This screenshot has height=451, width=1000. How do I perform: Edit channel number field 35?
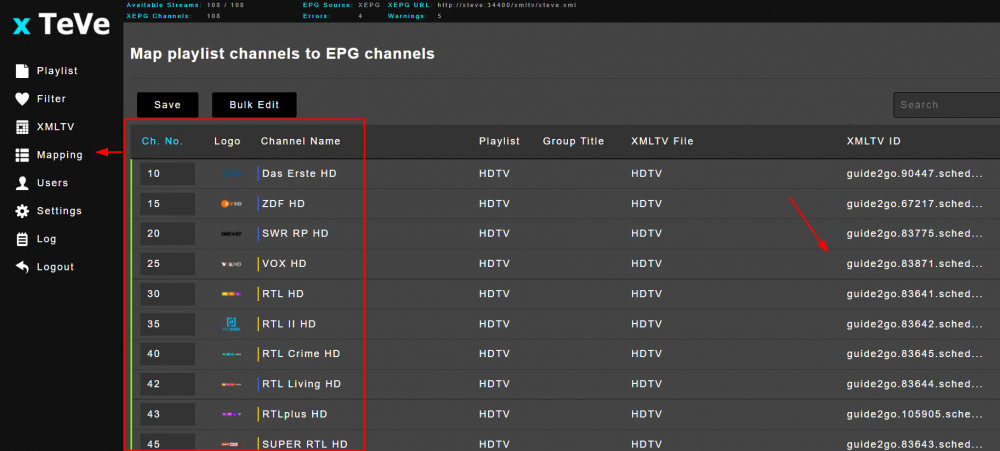pos(168,323)
